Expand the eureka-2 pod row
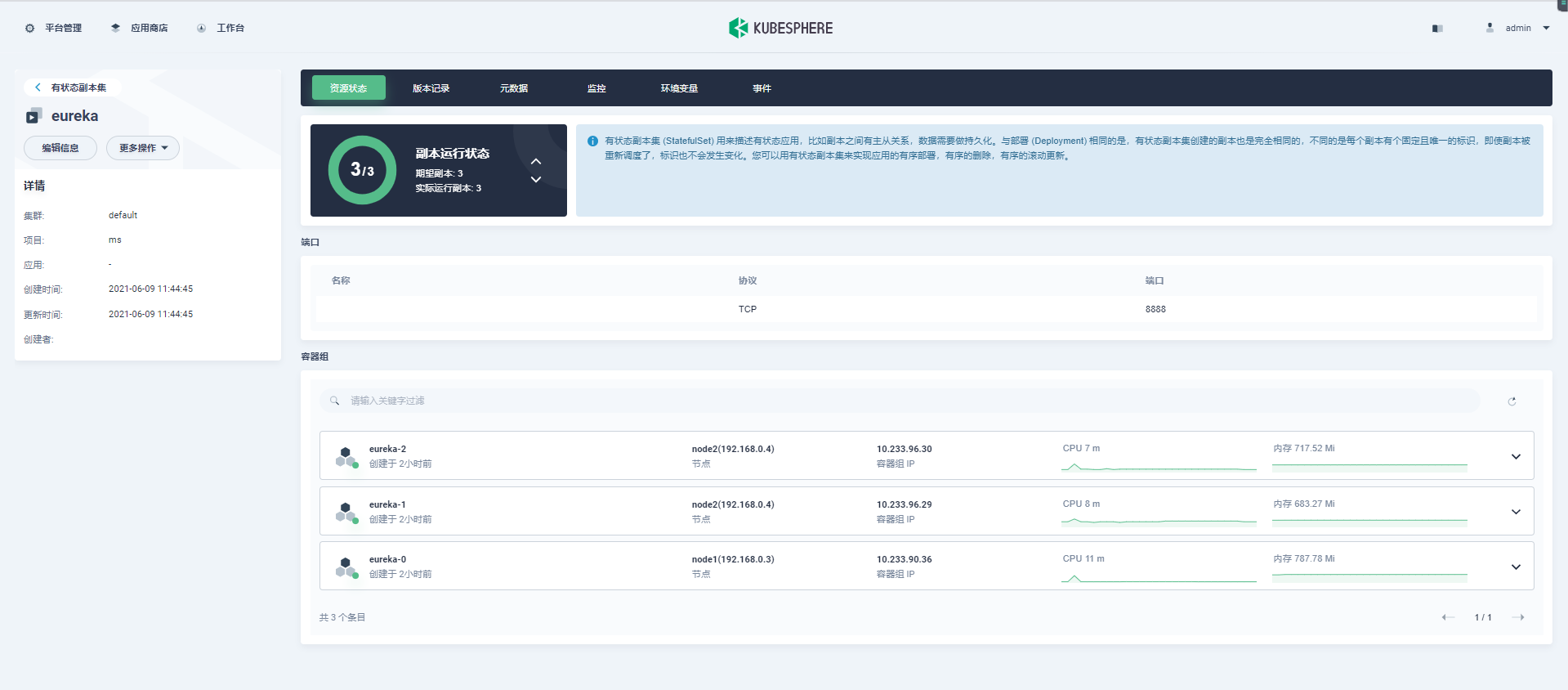This screenshot has height=690, width=1568. [1516, 456]
